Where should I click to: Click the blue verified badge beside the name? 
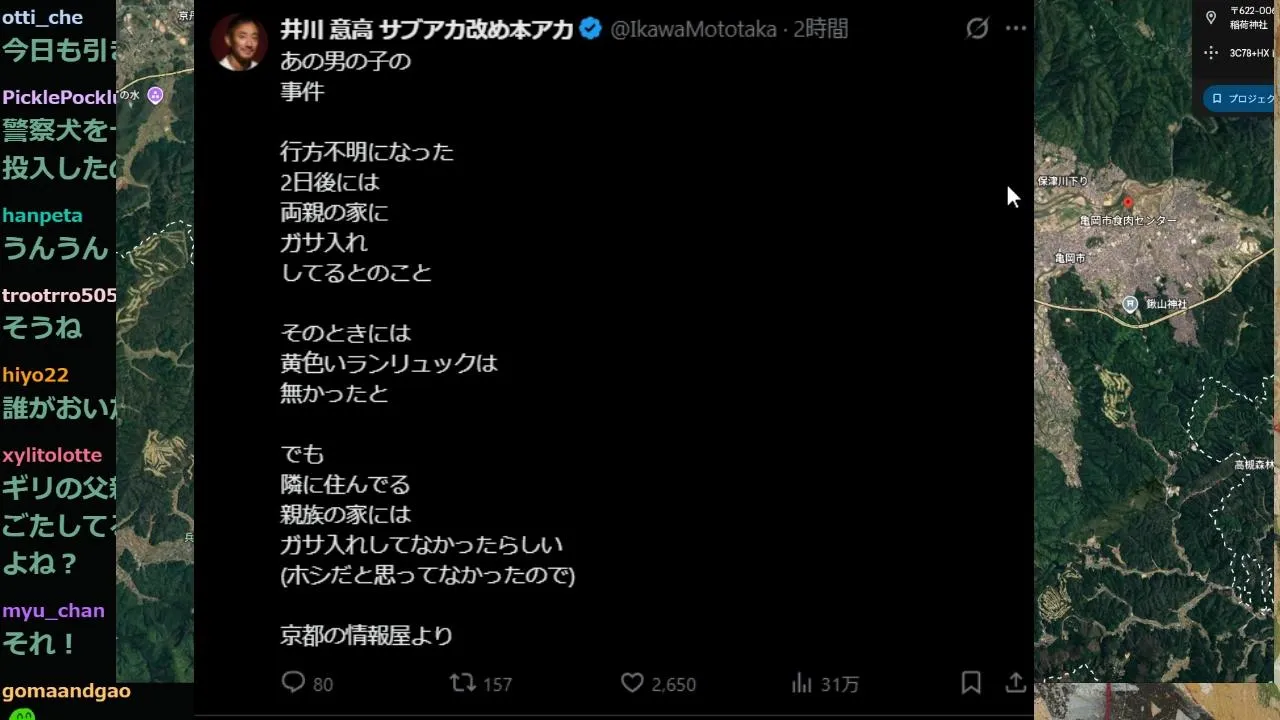coord(590,29)
